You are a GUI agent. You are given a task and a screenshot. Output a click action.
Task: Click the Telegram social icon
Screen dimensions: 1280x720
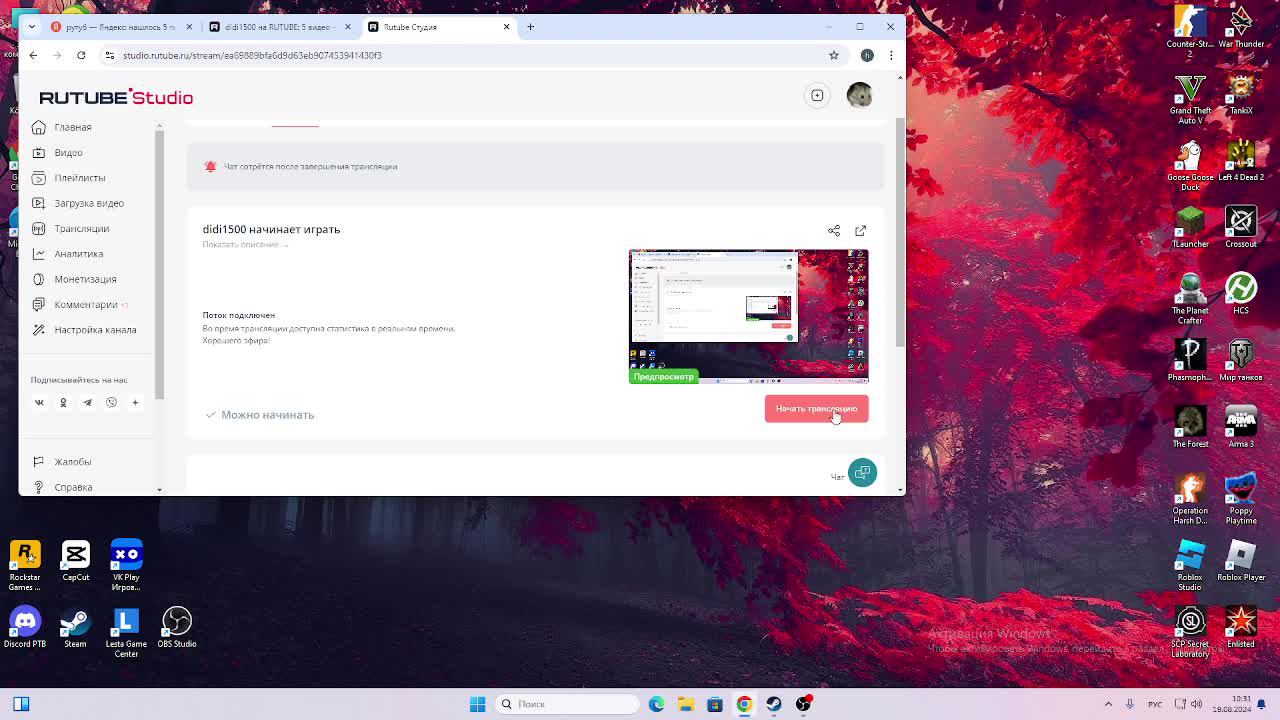click(x=87, y=402)
